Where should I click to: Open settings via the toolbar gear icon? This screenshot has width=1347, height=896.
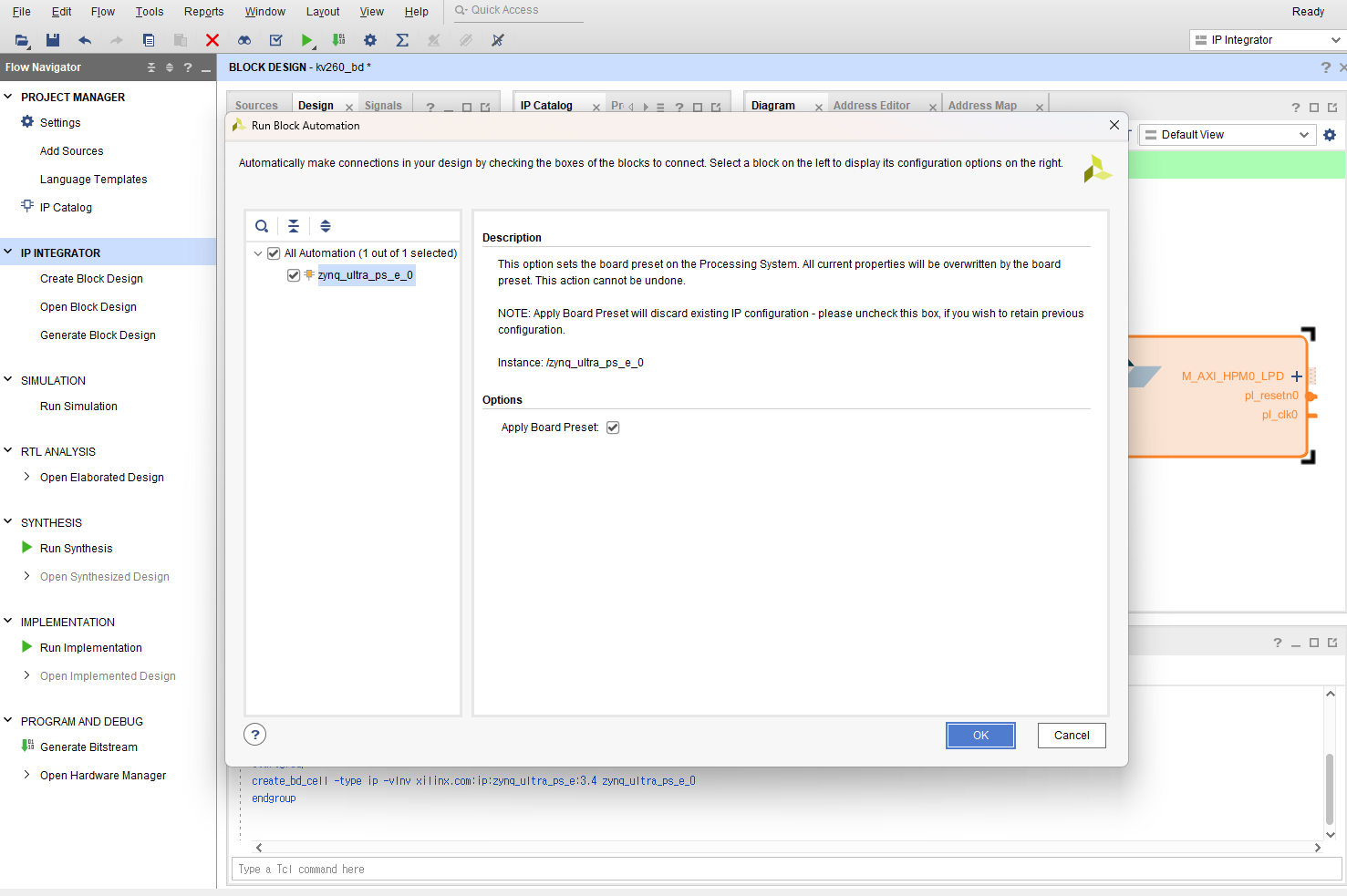pyautogui.click(x=370, y=40)
